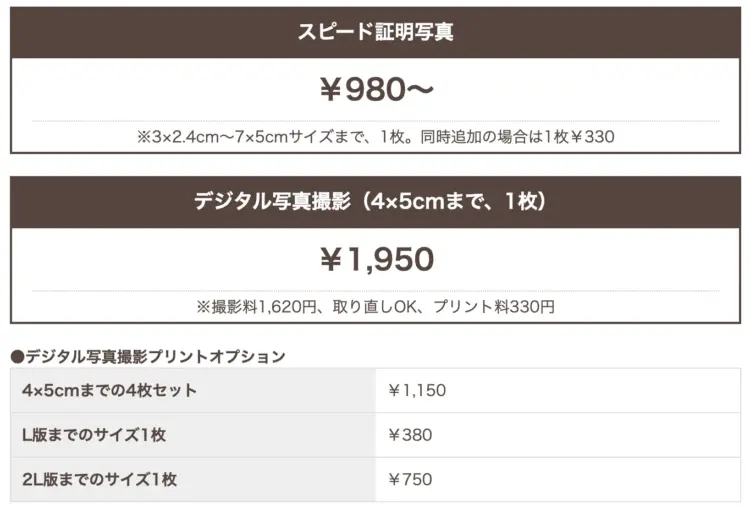The width and height of the screenshot is (750, 510).
Task: Click the ※ mark in the スピード証明写真 note
Action: [x=143, y=136]
